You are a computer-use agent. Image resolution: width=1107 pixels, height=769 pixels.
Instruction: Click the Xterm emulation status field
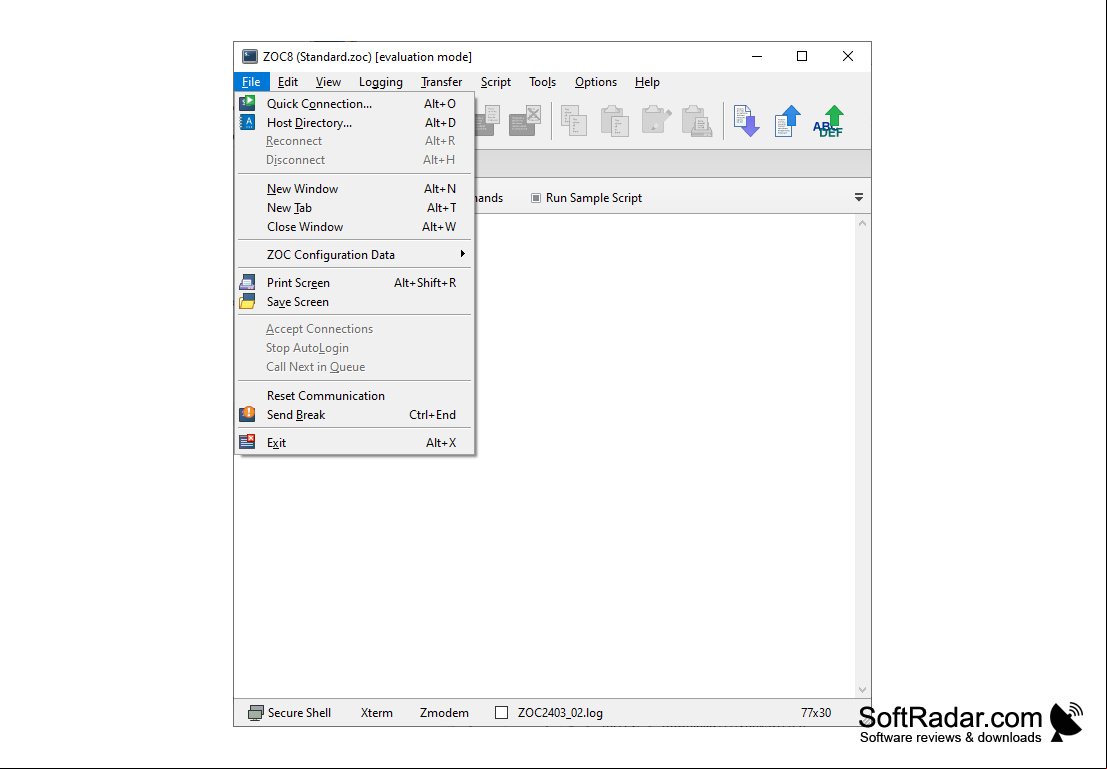(376, 713)
